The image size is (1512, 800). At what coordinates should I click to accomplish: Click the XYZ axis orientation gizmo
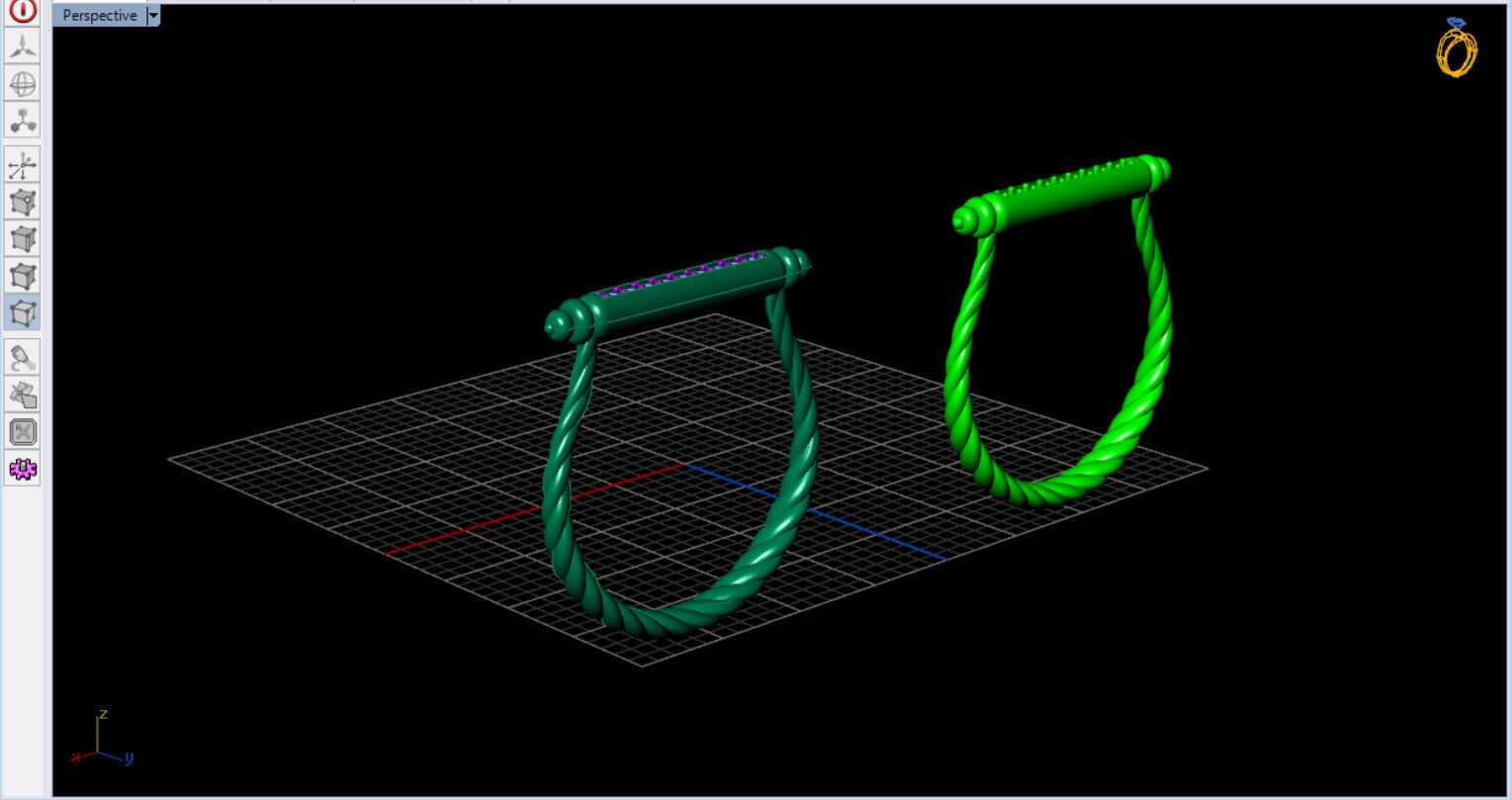(x=102, y=740)
